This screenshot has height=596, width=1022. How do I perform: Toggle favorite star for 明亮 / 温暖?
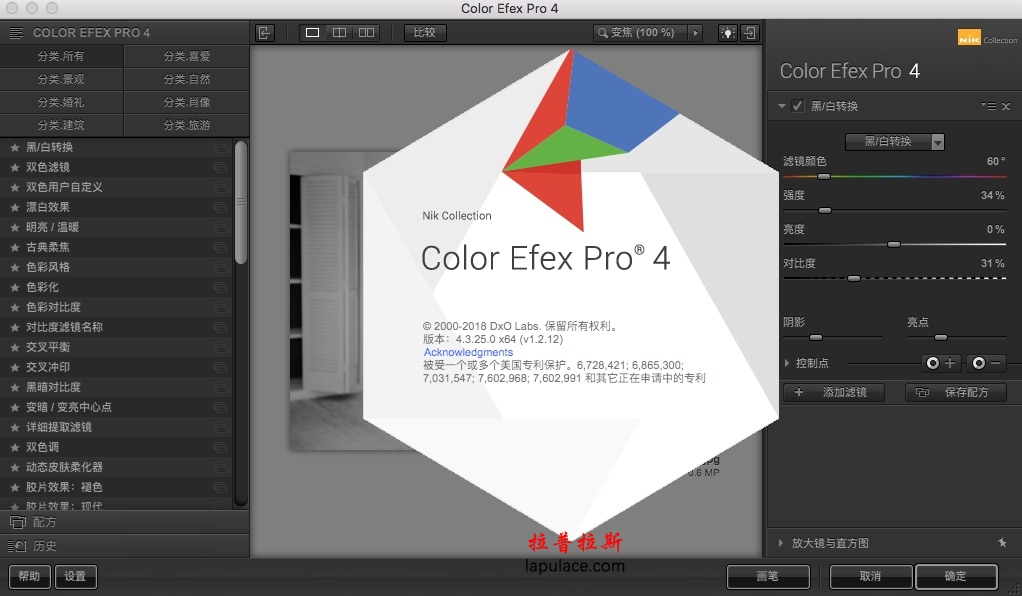coord(14,228)
